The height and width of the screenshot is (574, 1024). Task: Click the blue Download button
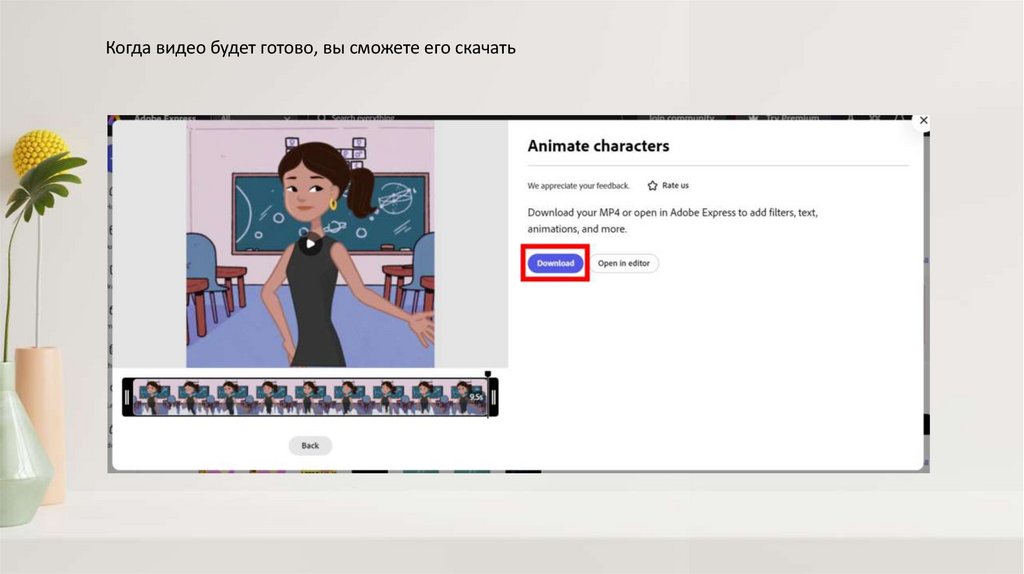click(555, 263)
